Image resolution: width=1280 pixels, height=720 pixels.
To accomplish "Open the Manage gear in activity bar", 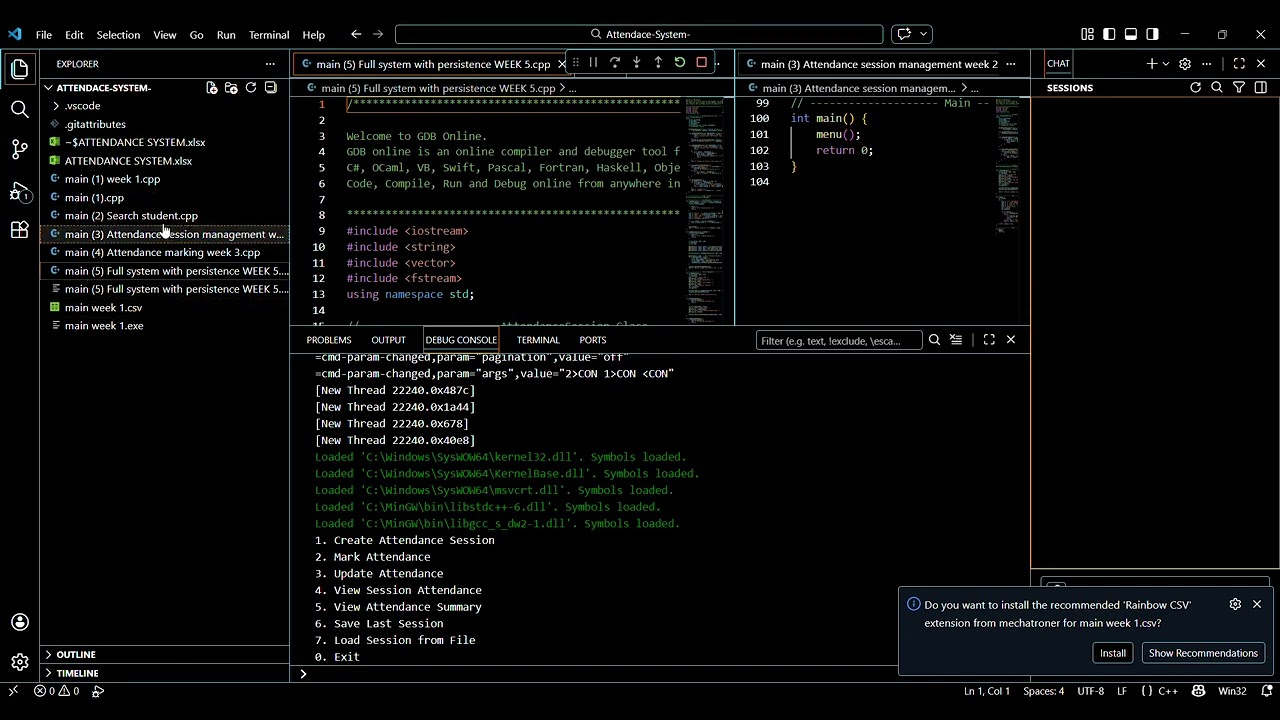I will click(19, 662).
